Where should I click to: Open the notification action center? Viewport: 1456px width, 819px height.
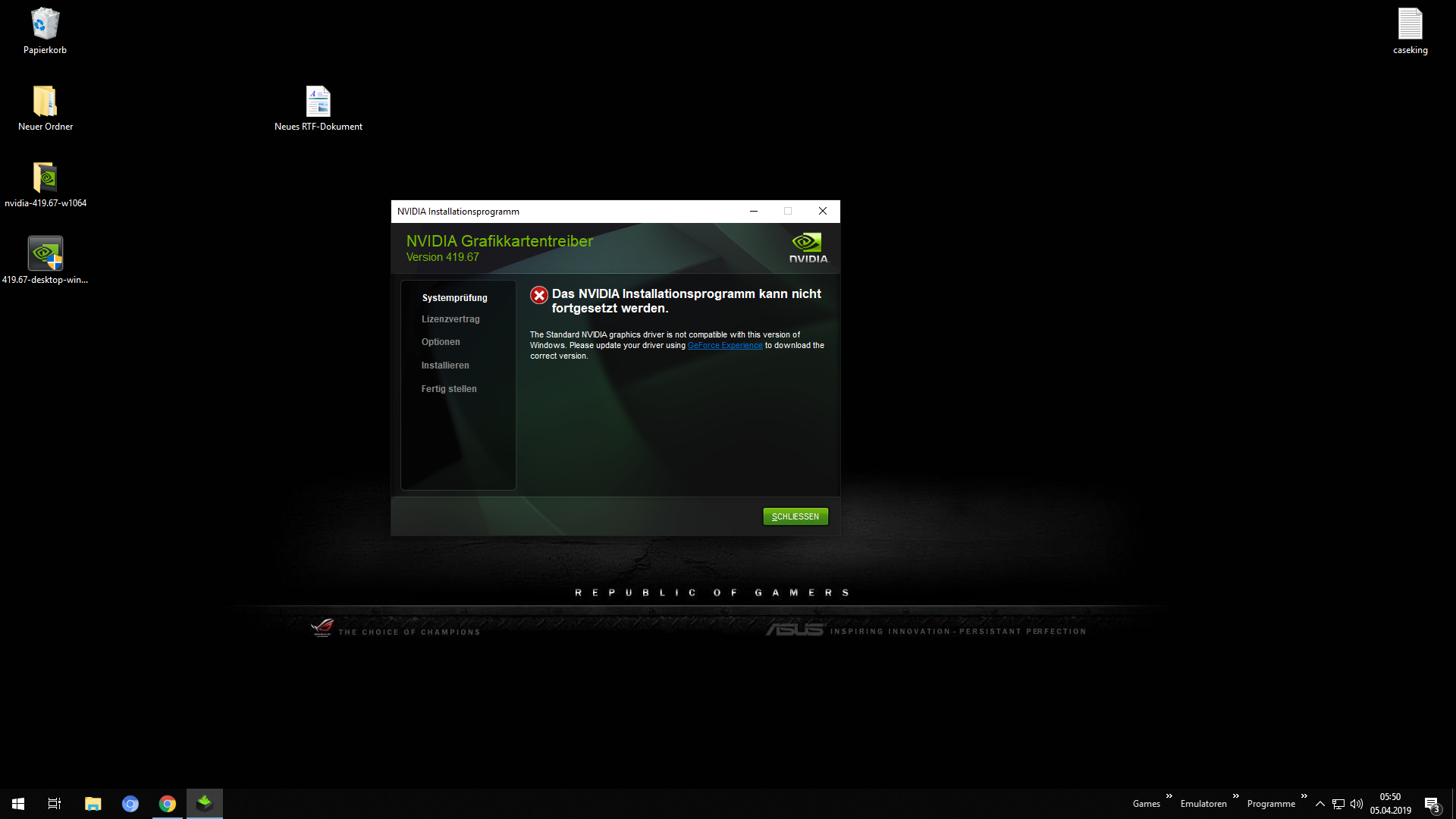pyautogui.click(x=1432, y=804)
